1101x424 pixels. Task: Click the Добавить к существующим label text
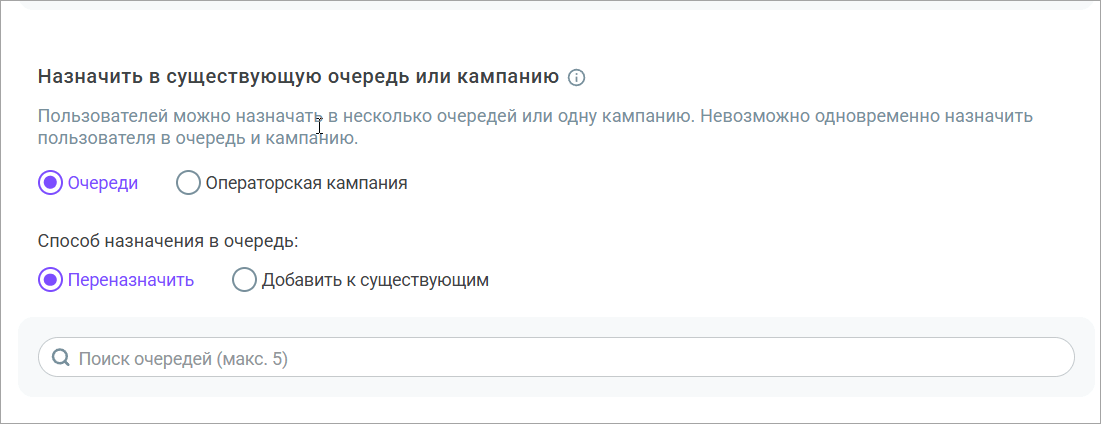pyautogui.click(x=375, y=280)
